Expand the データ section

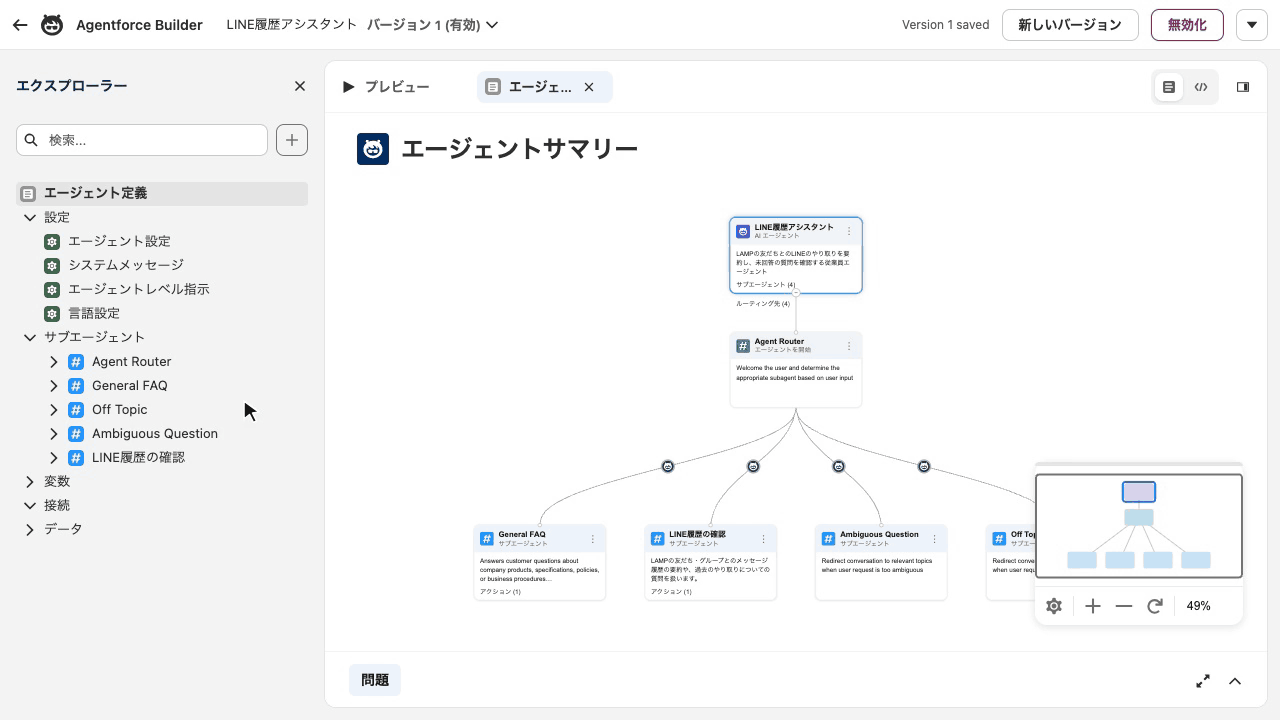pyautogui.click(x=30, y=529)
